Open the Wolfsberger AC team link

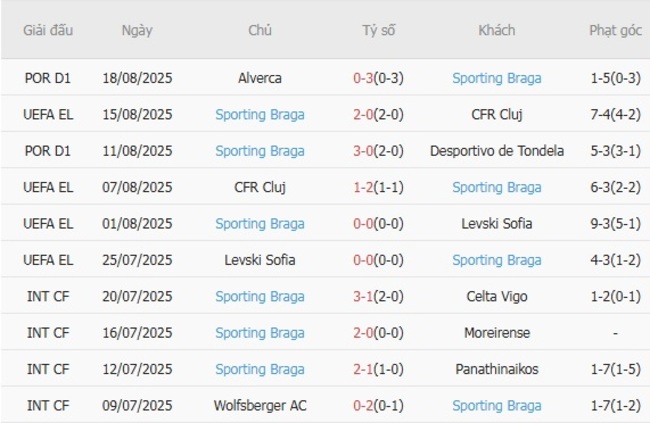tap(260, 405)
